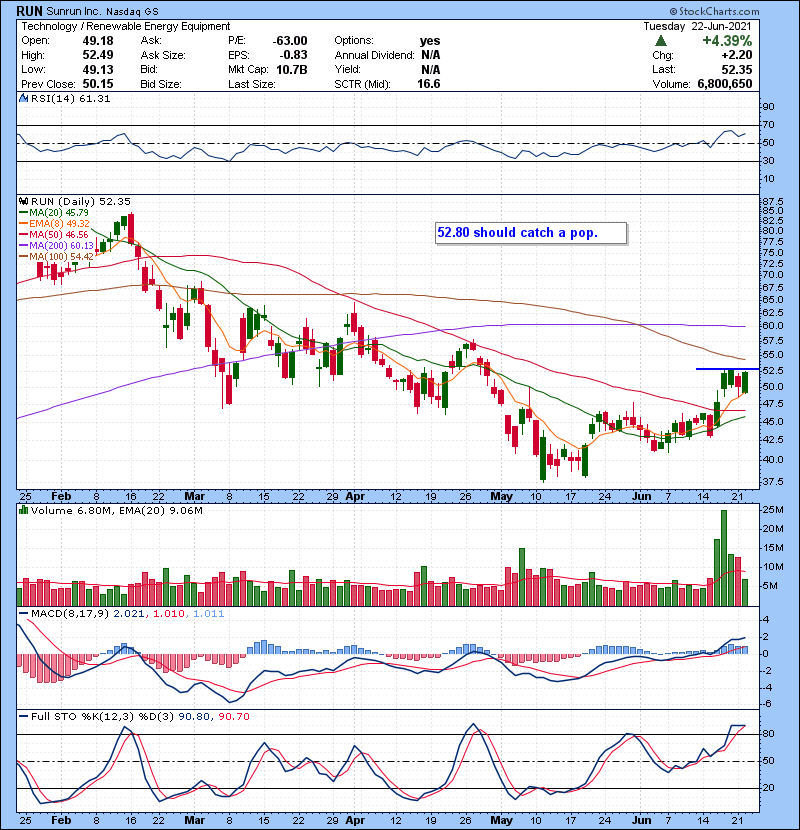This screenshot has height=830, width=800.
Task: Click the tallest green volume bar in June
Action: [724, 558]
